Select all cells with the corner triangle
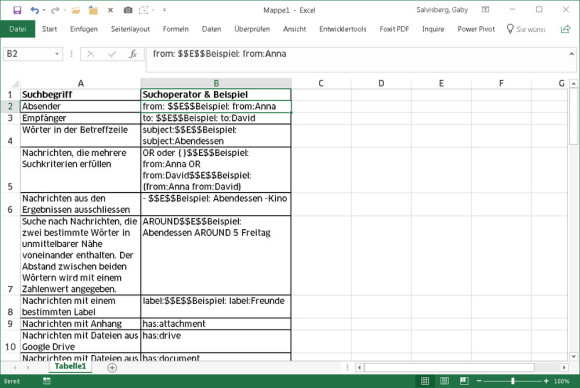This screenshot has width=580, height=388. (x=14, y=84)
